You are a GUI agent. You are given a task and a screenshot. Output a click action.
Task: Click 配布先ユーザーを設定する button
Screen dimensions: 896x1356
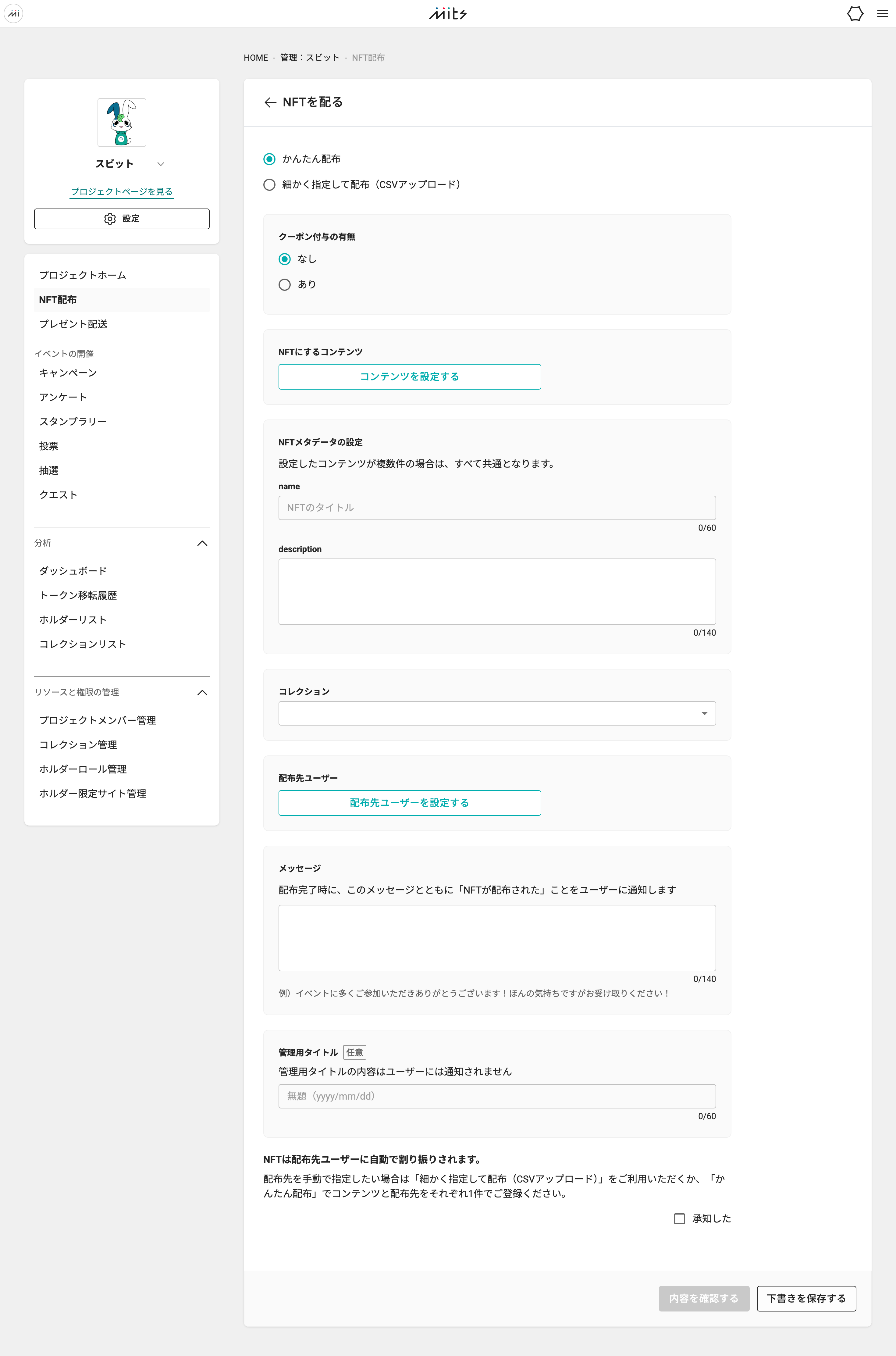click(410, 803)
